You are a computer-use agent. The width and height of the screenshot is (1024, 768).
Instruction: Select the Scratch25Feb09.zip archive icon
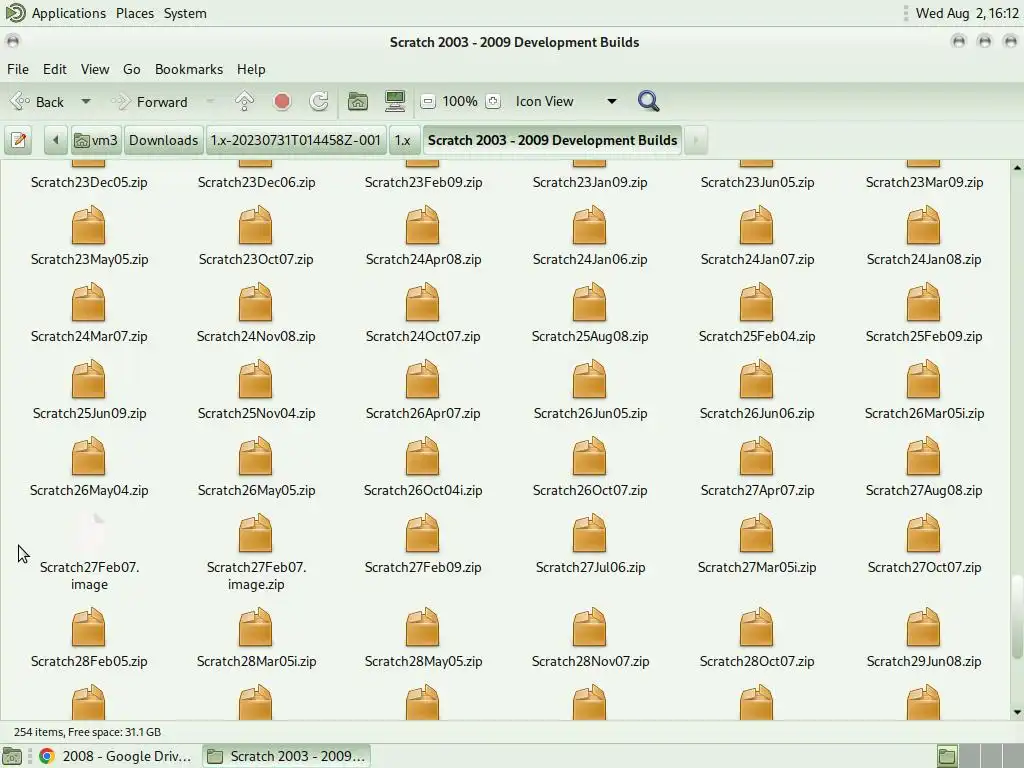(x=923, y=302)
